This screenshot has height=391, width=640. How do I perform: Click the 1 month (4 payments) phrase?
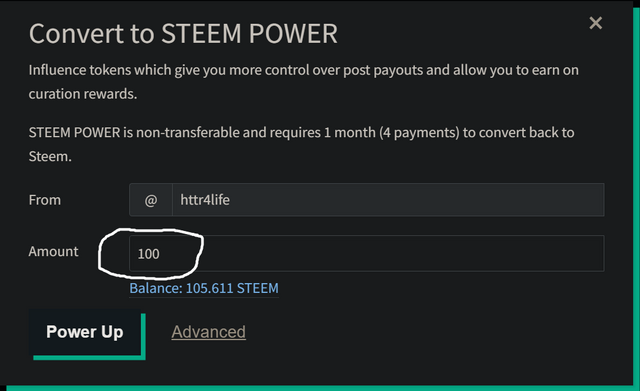point(392,133)
